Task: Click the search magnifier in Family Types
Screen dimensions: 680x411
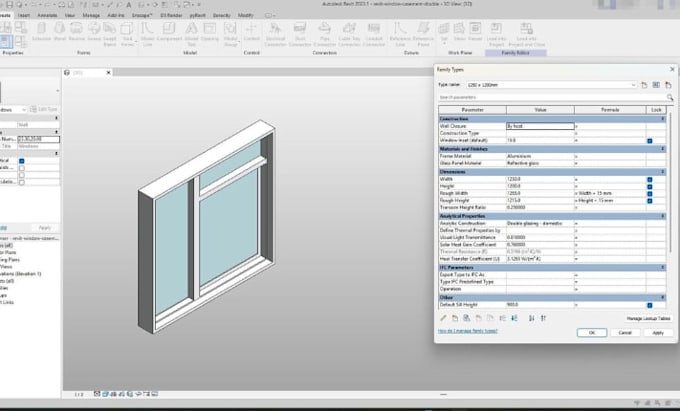Action: tap(670, 98)
